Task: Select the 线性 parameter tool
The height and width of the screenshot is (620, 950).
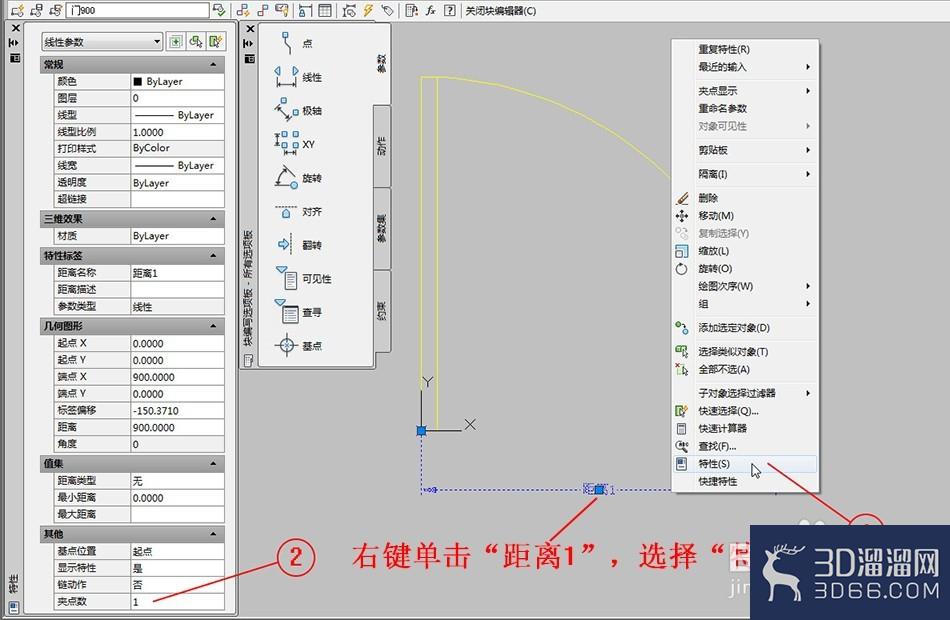Action: click(299, 77)
